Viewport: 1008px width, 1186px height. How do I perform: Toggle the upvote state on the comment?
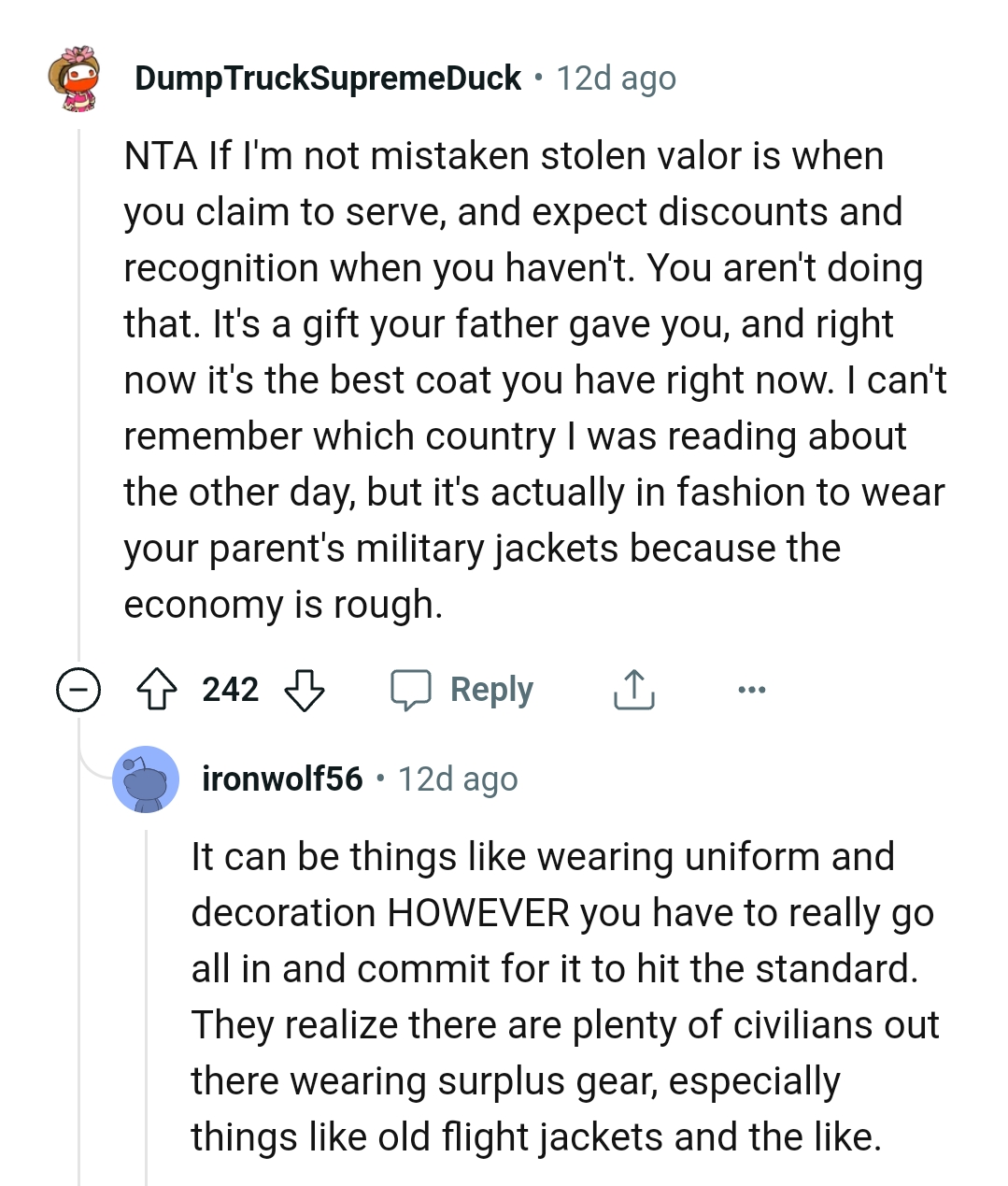coord(159,690)
